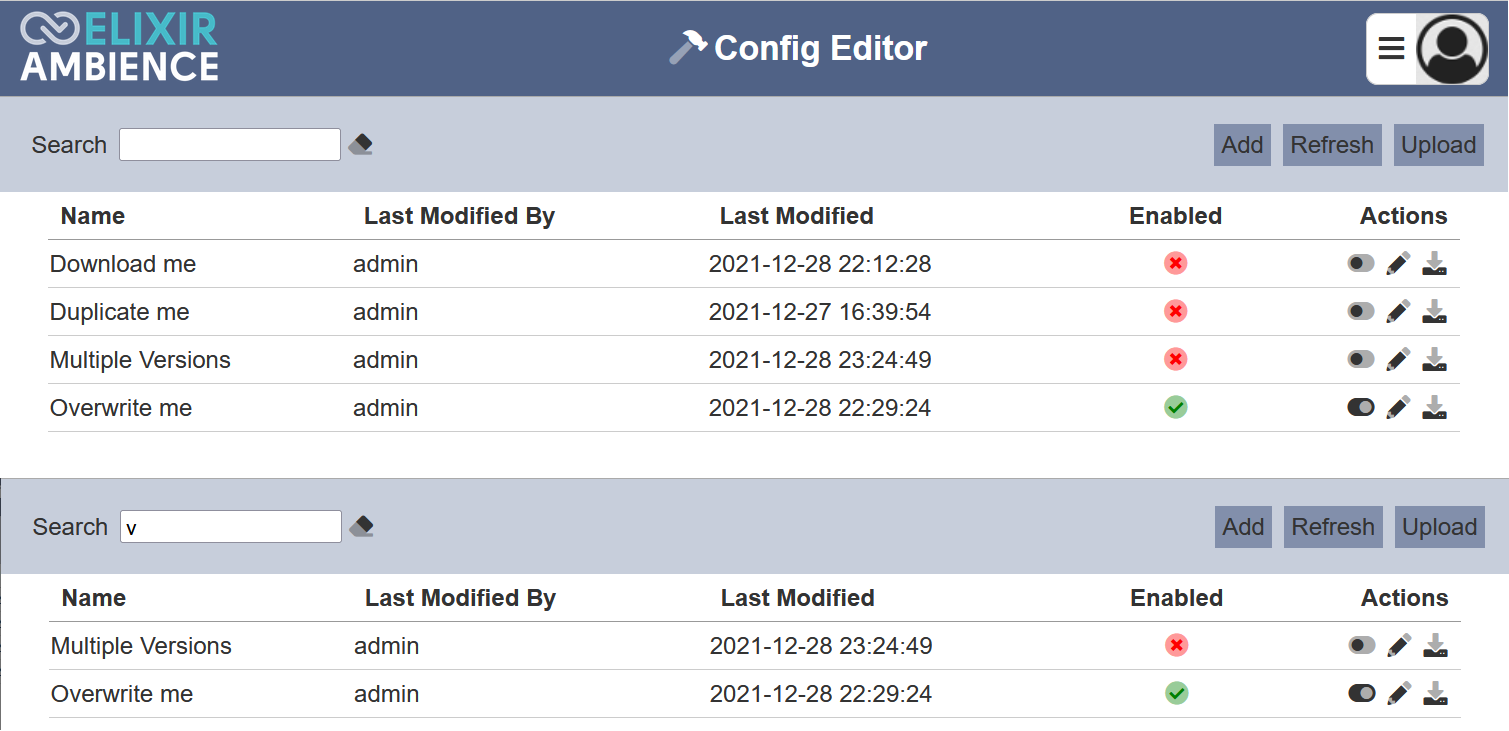Download Overwrite me from the filtered list

tap(1436, 694)
